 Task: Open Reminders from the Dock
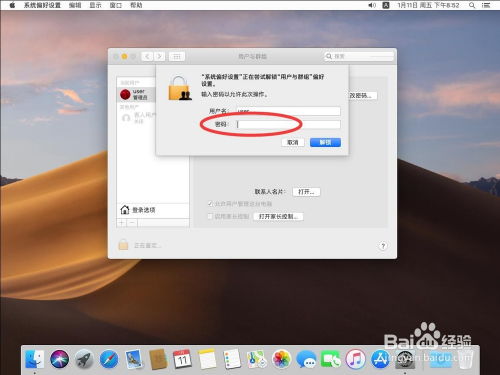(232, 359)
